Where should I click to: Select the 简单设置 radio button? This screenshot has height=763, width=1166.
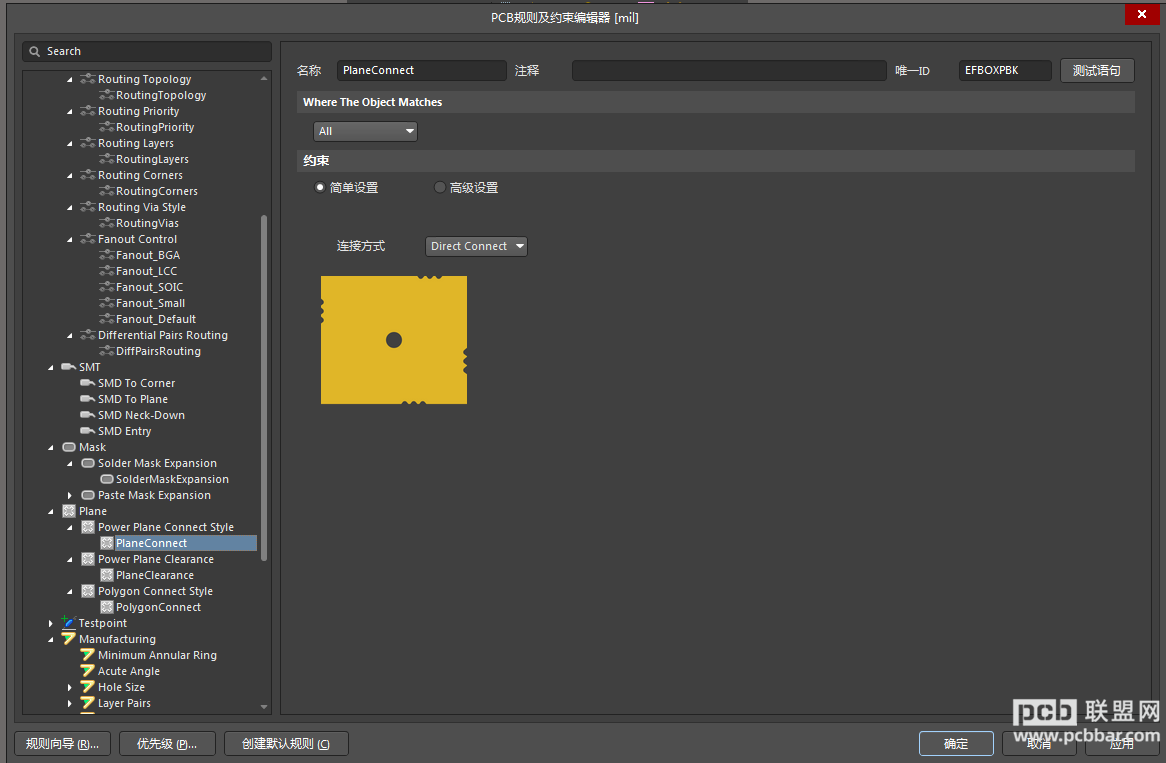coord(320,187)
